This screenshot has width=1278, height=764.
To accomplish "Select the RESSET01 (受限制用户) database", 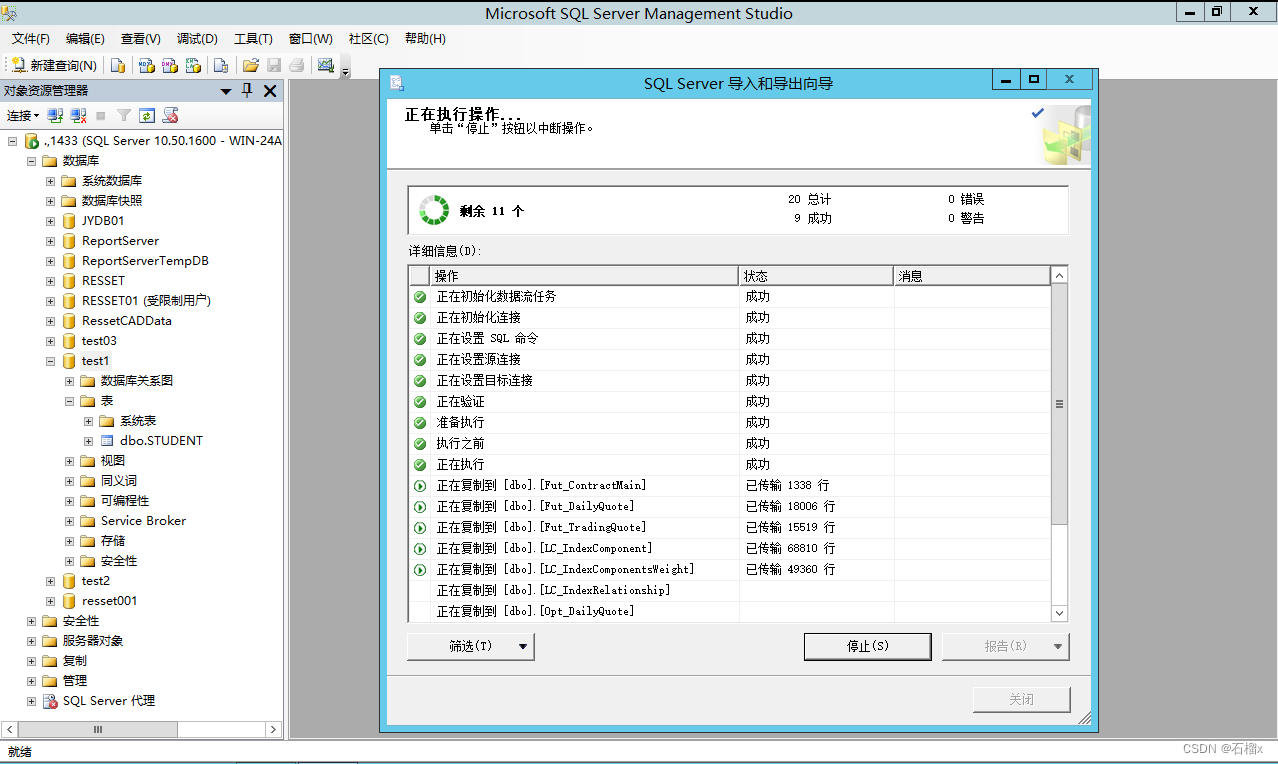I will [146, 301].
